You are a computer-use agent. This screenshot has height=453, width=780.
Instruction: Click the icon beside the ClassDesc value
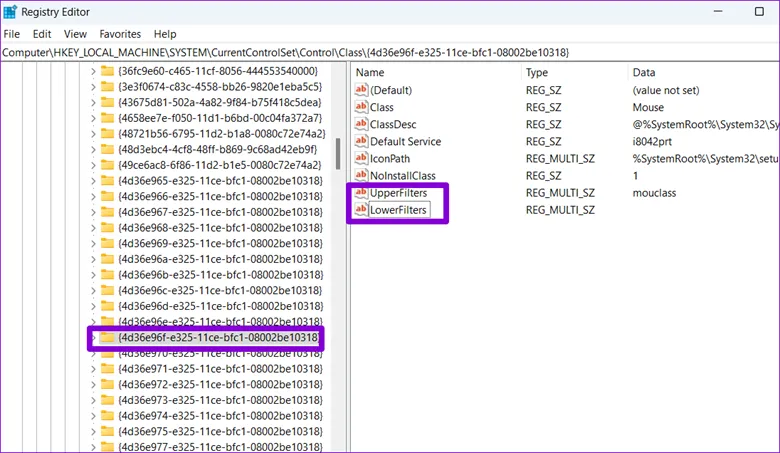[x=361, y=124]
